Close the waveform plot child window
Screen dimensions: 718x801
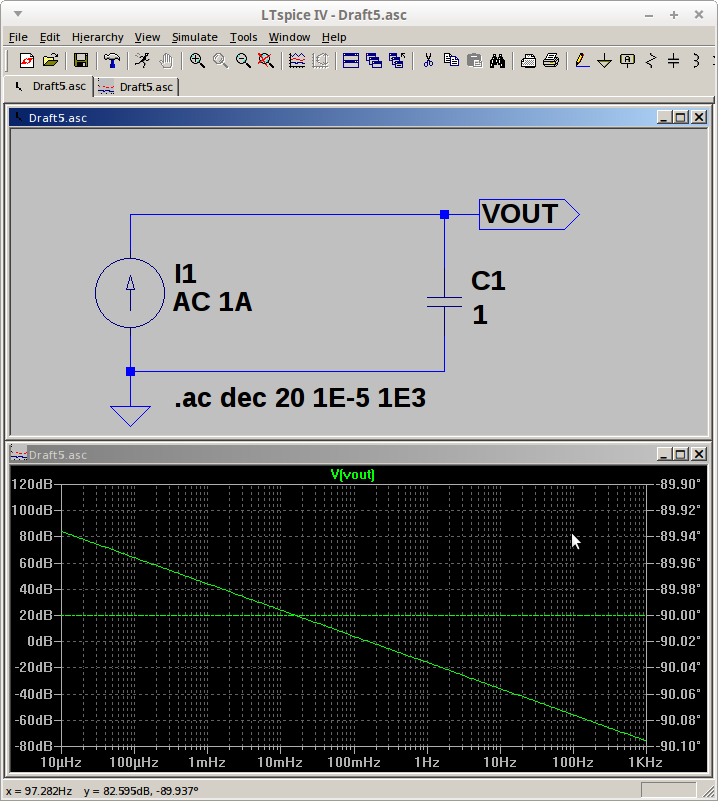(699, 454)
